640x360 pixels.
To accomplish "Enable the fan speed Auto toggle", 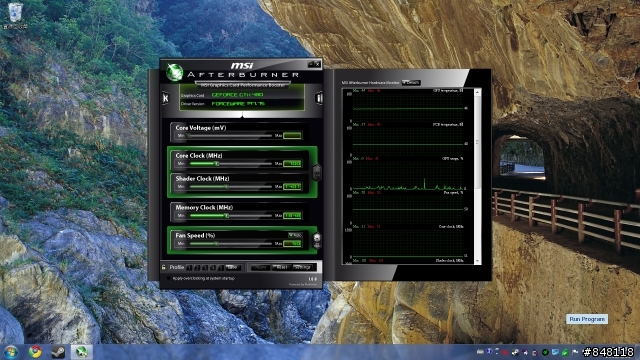I will [x=295, y=235].
